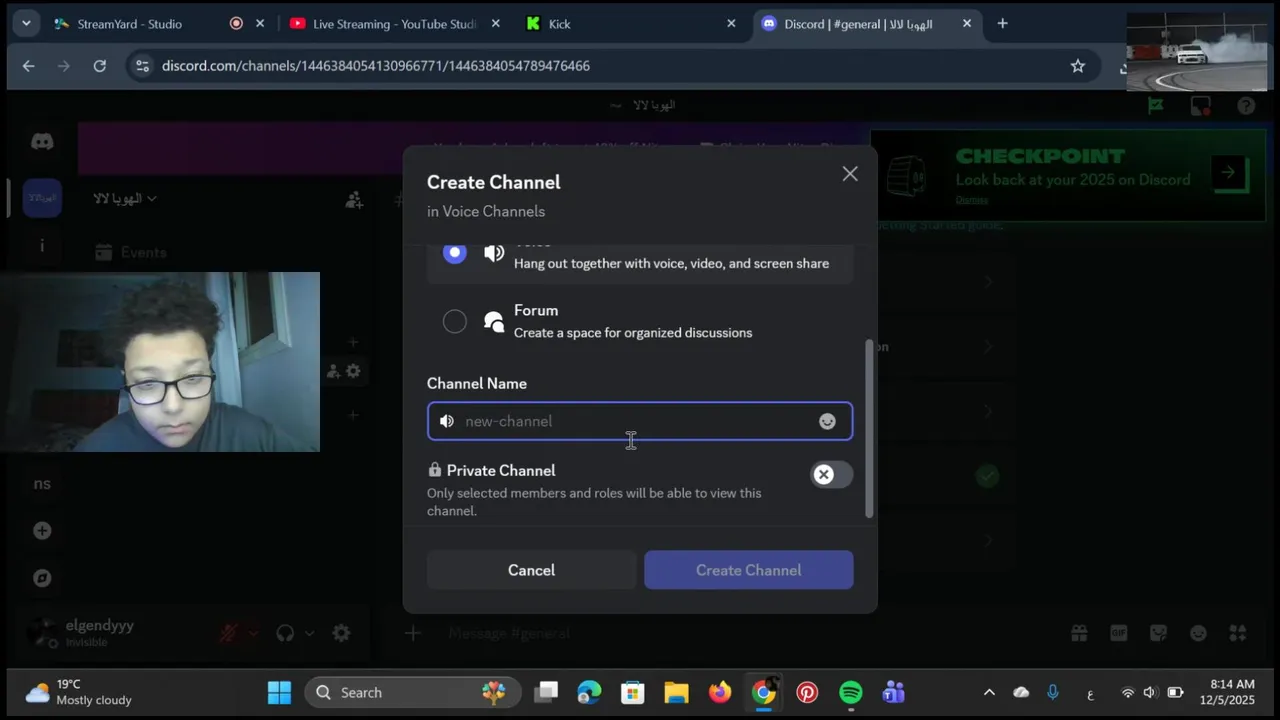Open volume control in system tray
The height and width of the screenshot is (720, 1280).
click(1149, 692)
